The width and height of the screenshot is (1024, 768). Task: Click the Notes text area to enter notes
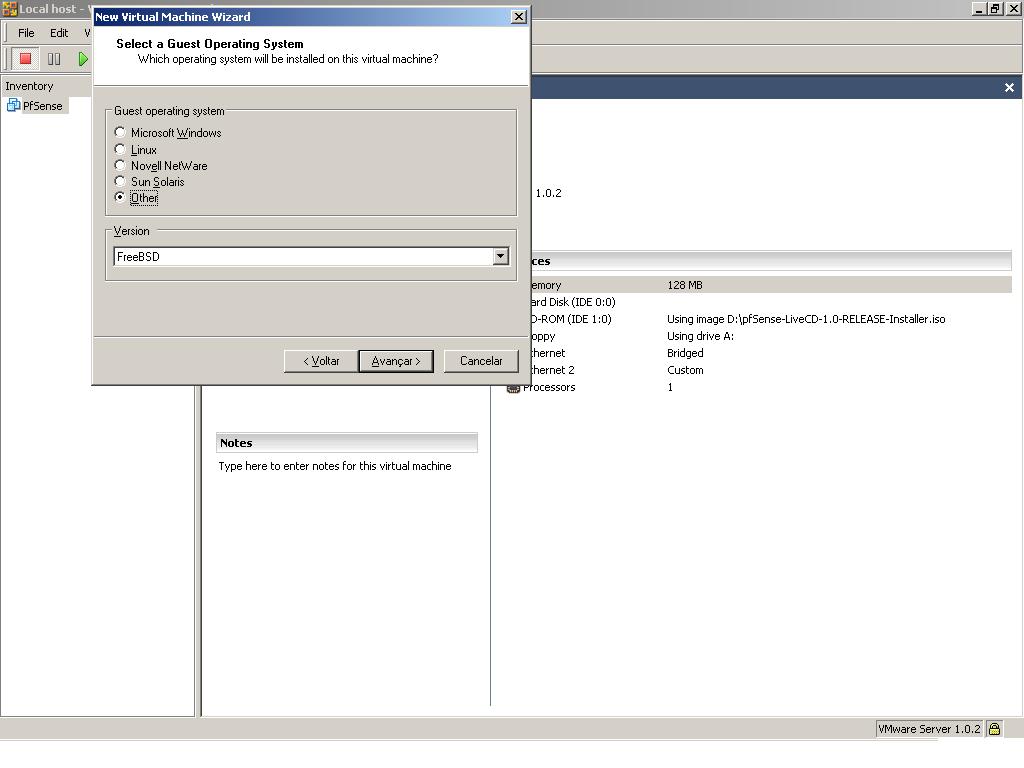click(335, 466)
